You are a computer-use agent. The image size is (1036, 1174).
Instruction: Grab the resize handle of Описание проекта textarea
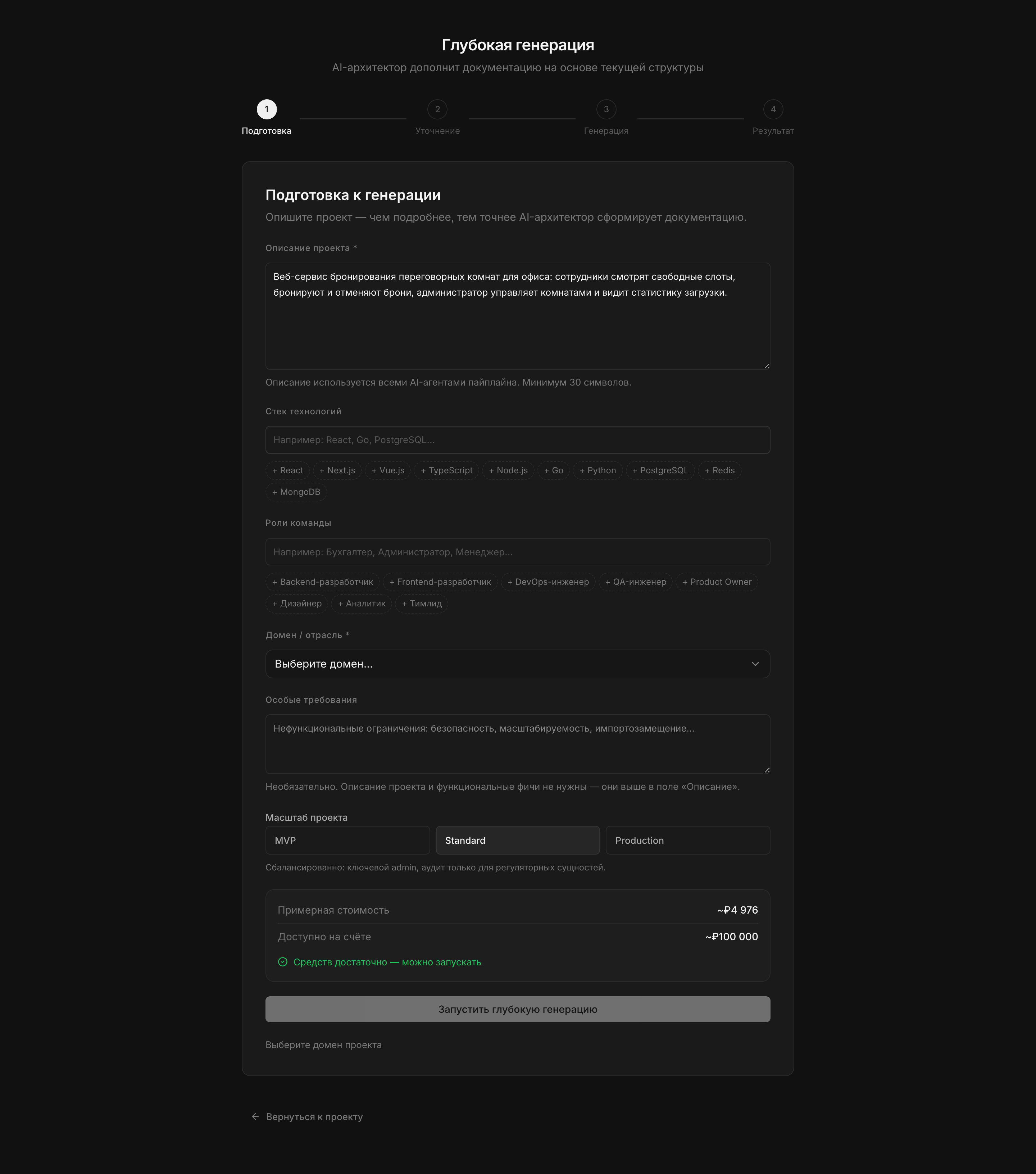point(767,366)
